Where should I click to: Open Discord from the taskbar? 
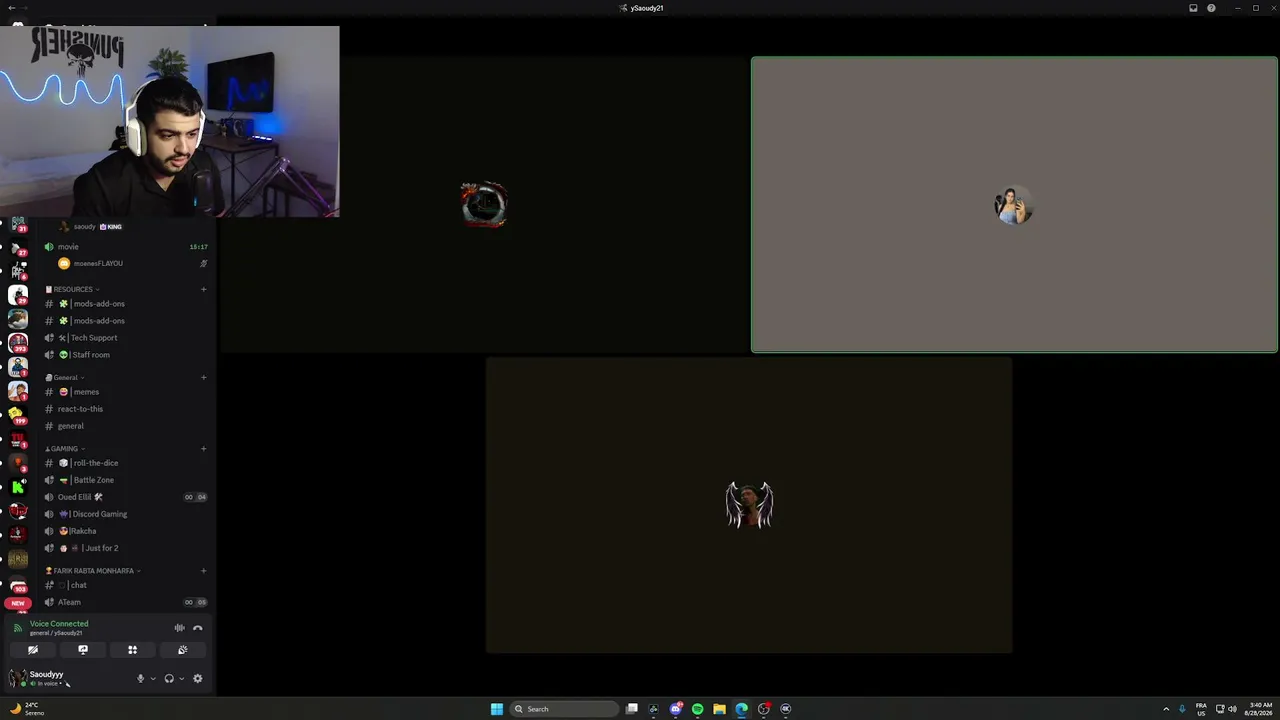pos(676,709)
